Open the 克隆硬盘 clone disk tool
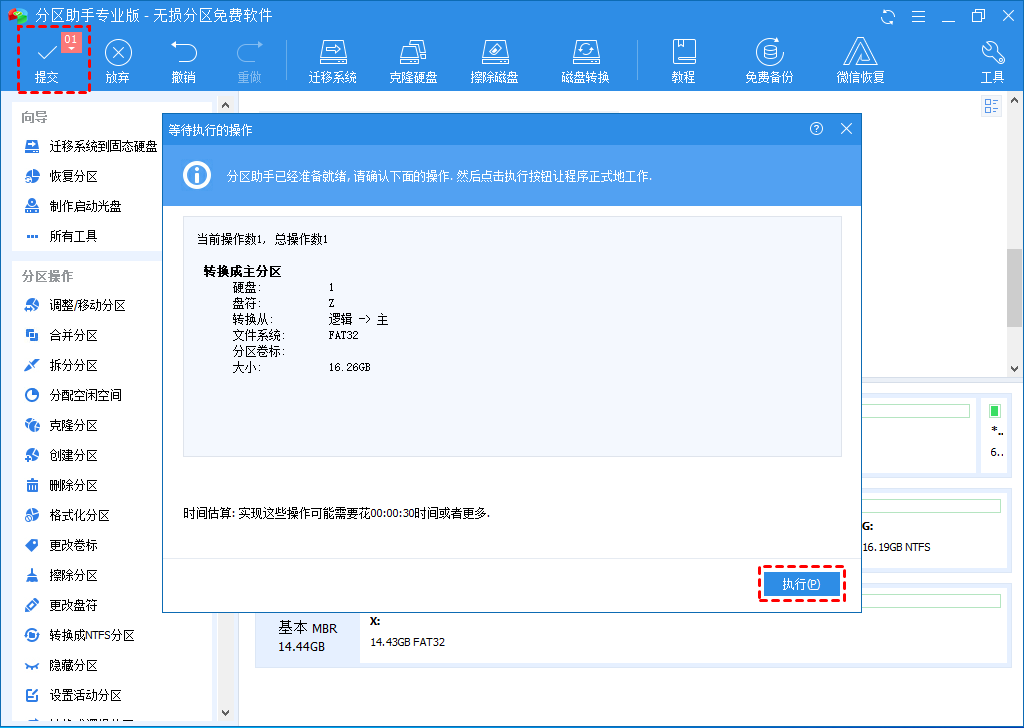The height and width of the screenshot is (728, 1024). coord(414,59)
